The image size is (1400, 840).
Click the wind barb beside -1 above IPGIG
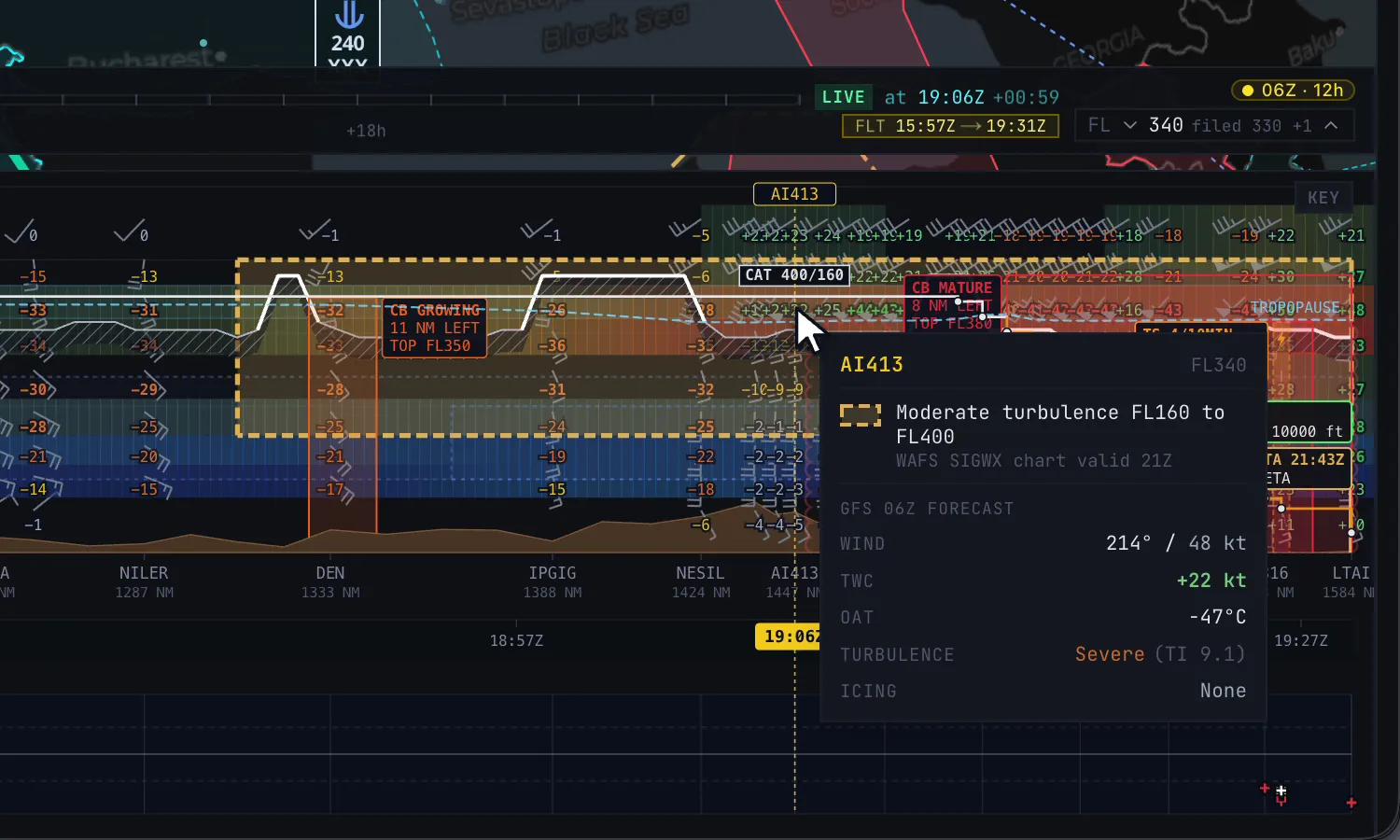click(x=536, y=230)
